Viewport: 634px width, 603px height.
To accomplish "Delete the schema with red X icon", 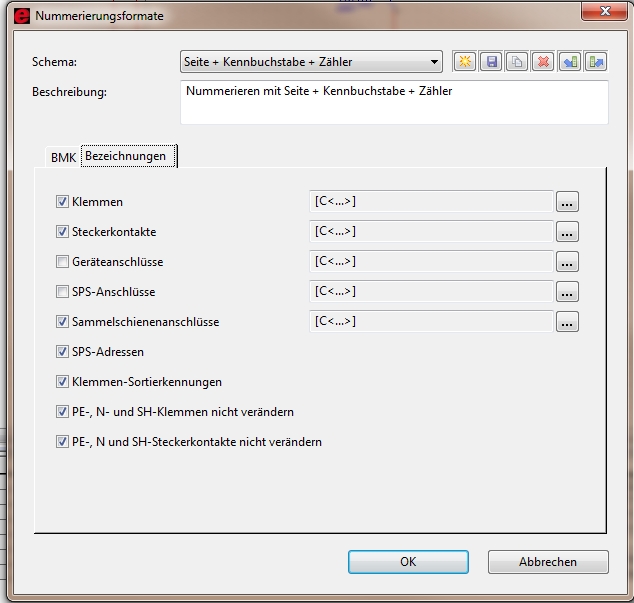I will 543,62.
